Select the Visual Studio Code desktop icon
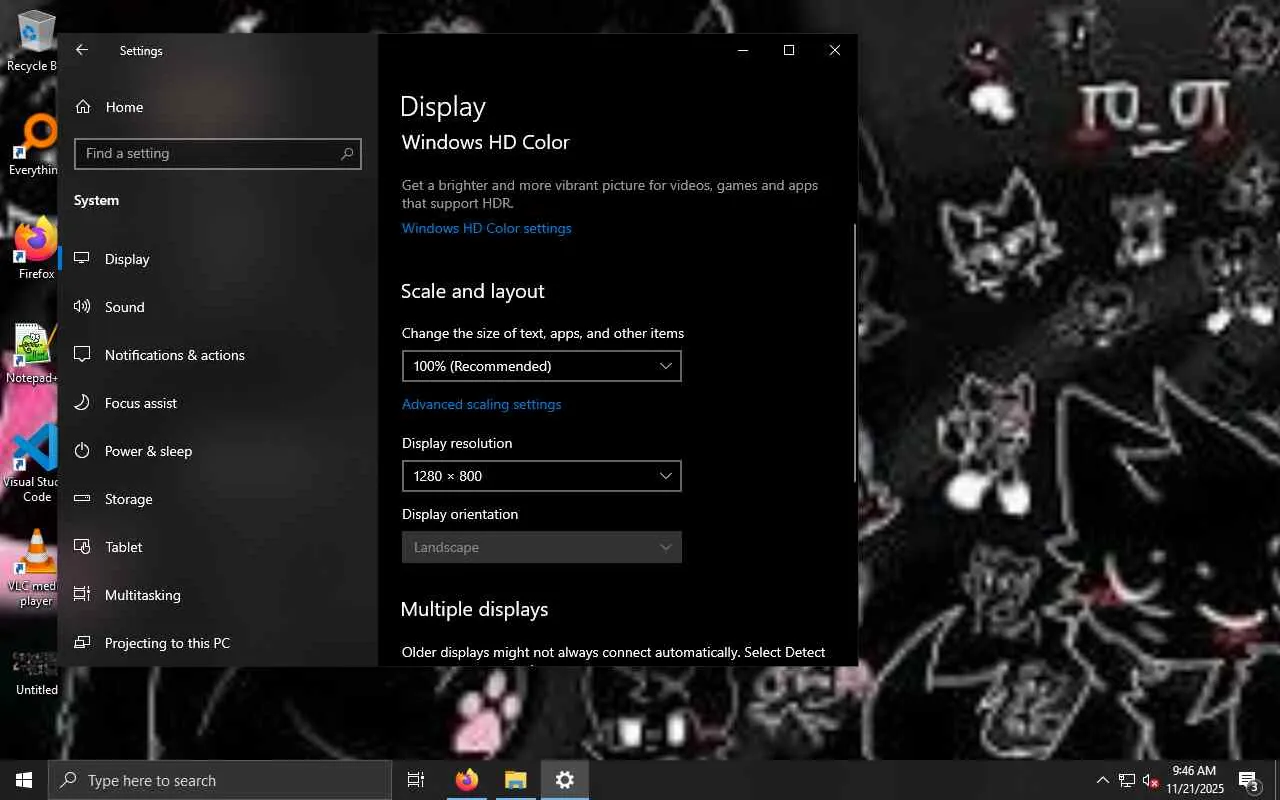The width and height of the screenshot is (1280, 800). click(36, 463)
